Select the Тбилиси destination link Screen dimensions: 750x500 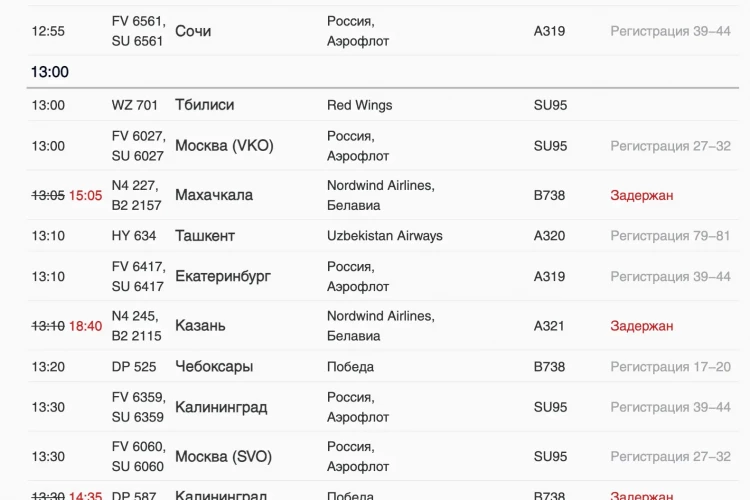click(x=204, y=105)
